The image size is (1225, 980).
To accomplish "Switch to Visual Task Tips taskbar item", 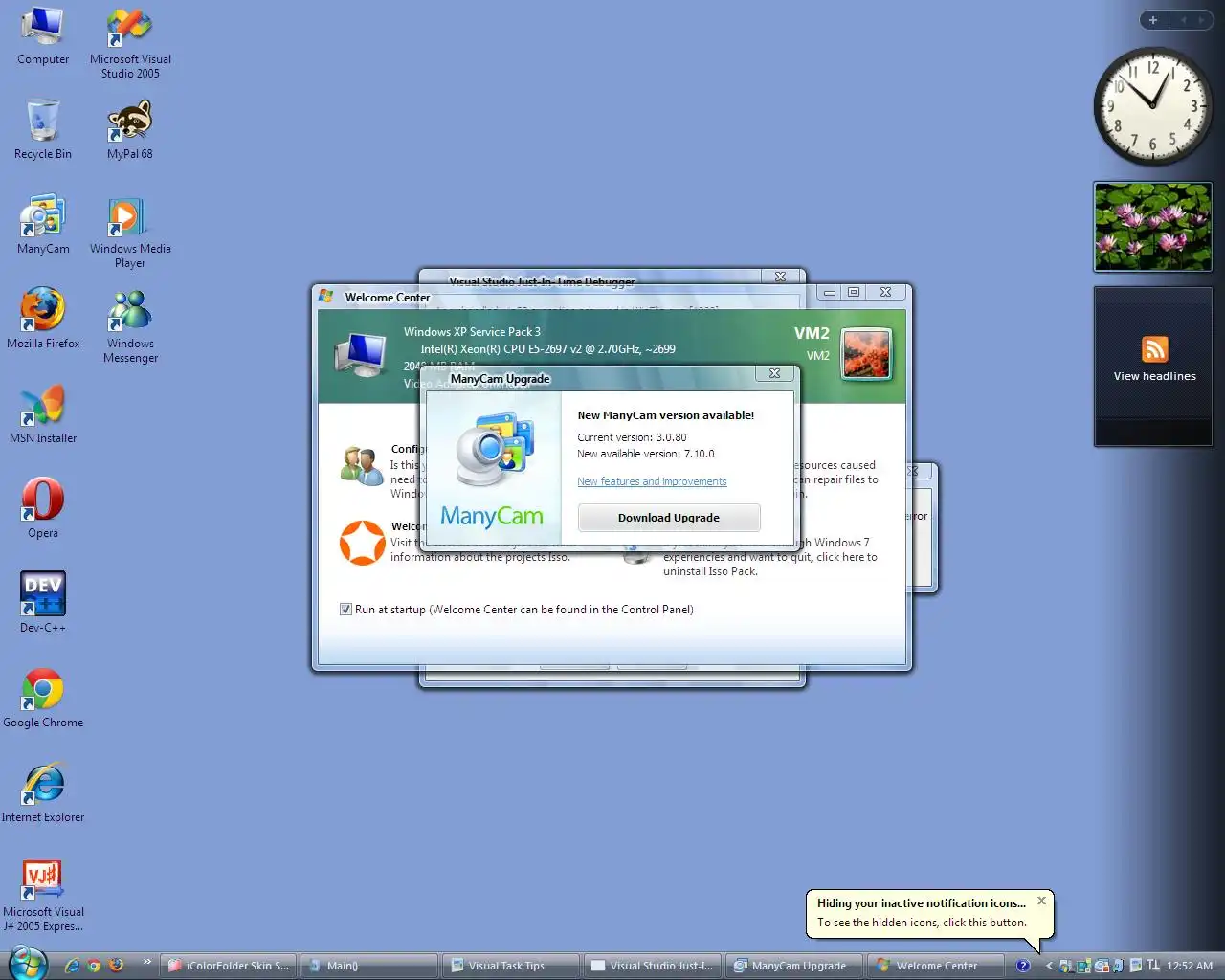I will point(509,966).
